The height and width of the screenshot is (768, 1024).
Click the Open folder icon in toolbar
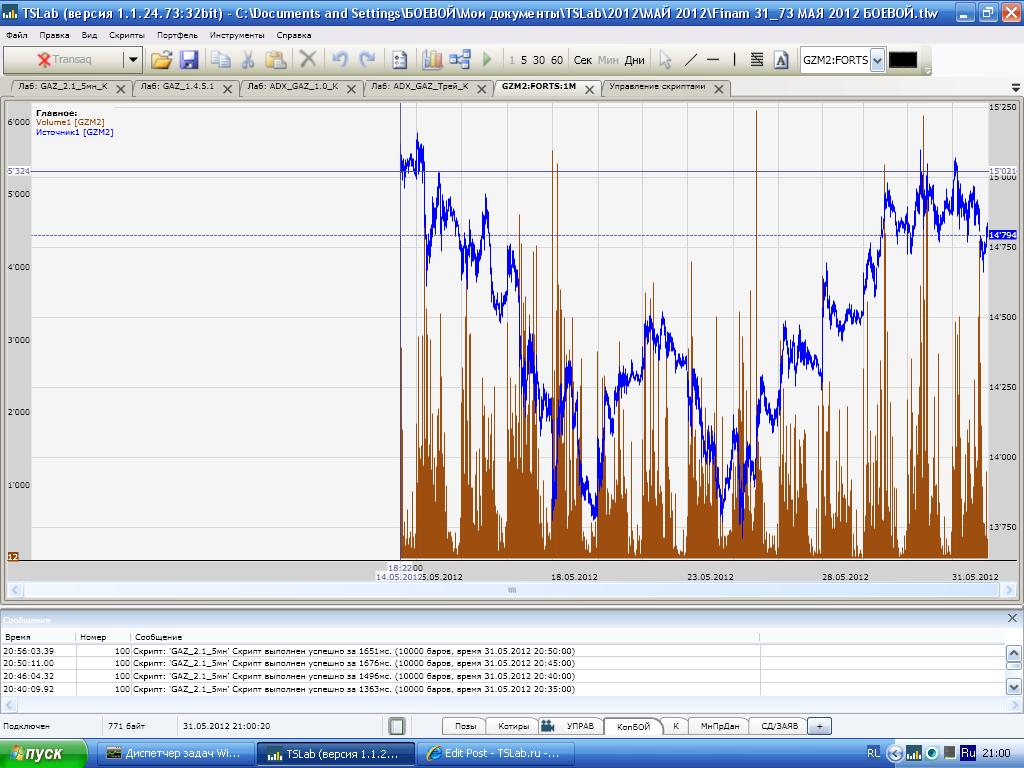(x=161, y=60)
